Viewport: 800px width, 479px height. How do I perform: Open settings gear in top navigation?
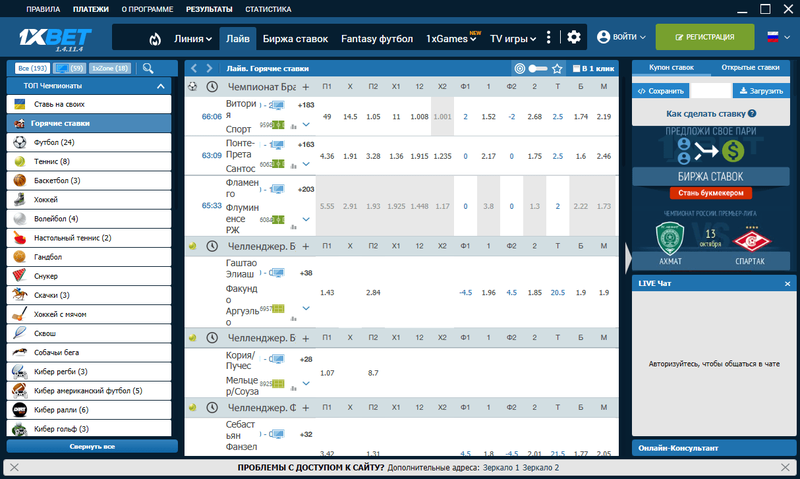(574, 37)
